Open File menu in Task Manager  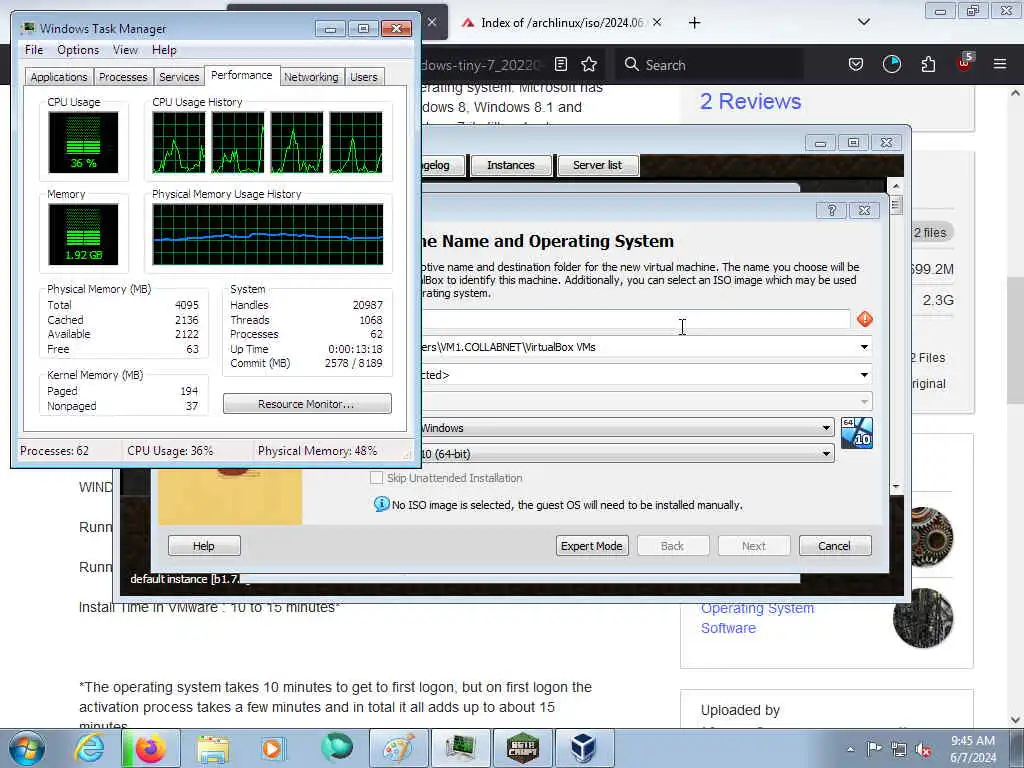(x=34, y=50)
